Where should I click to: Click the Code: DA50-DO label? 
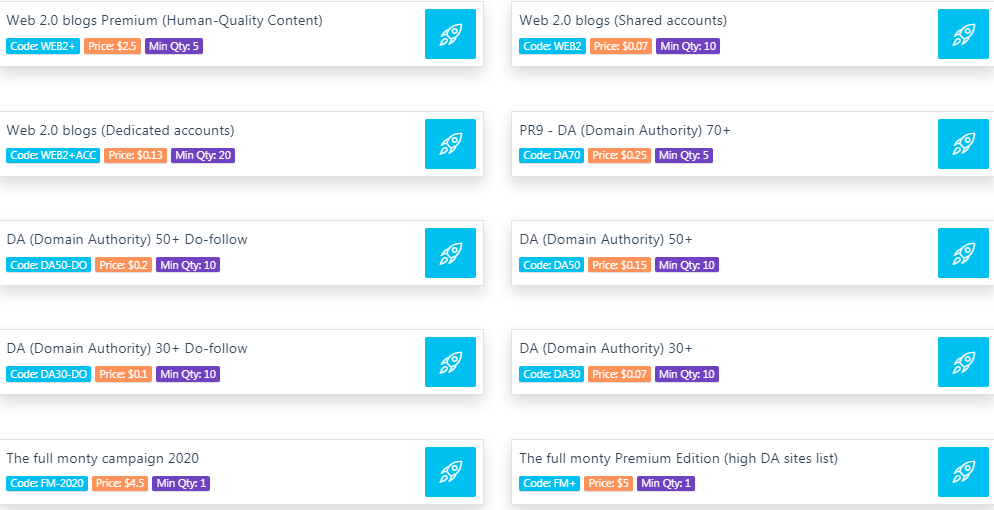click(x=49, y=265)
